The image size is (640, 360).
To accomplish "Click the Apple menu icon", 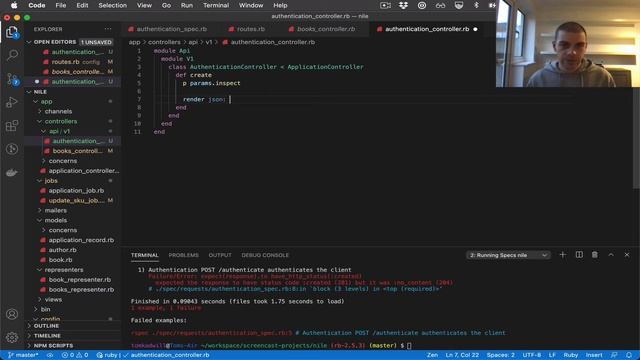I will pos(14,5).
